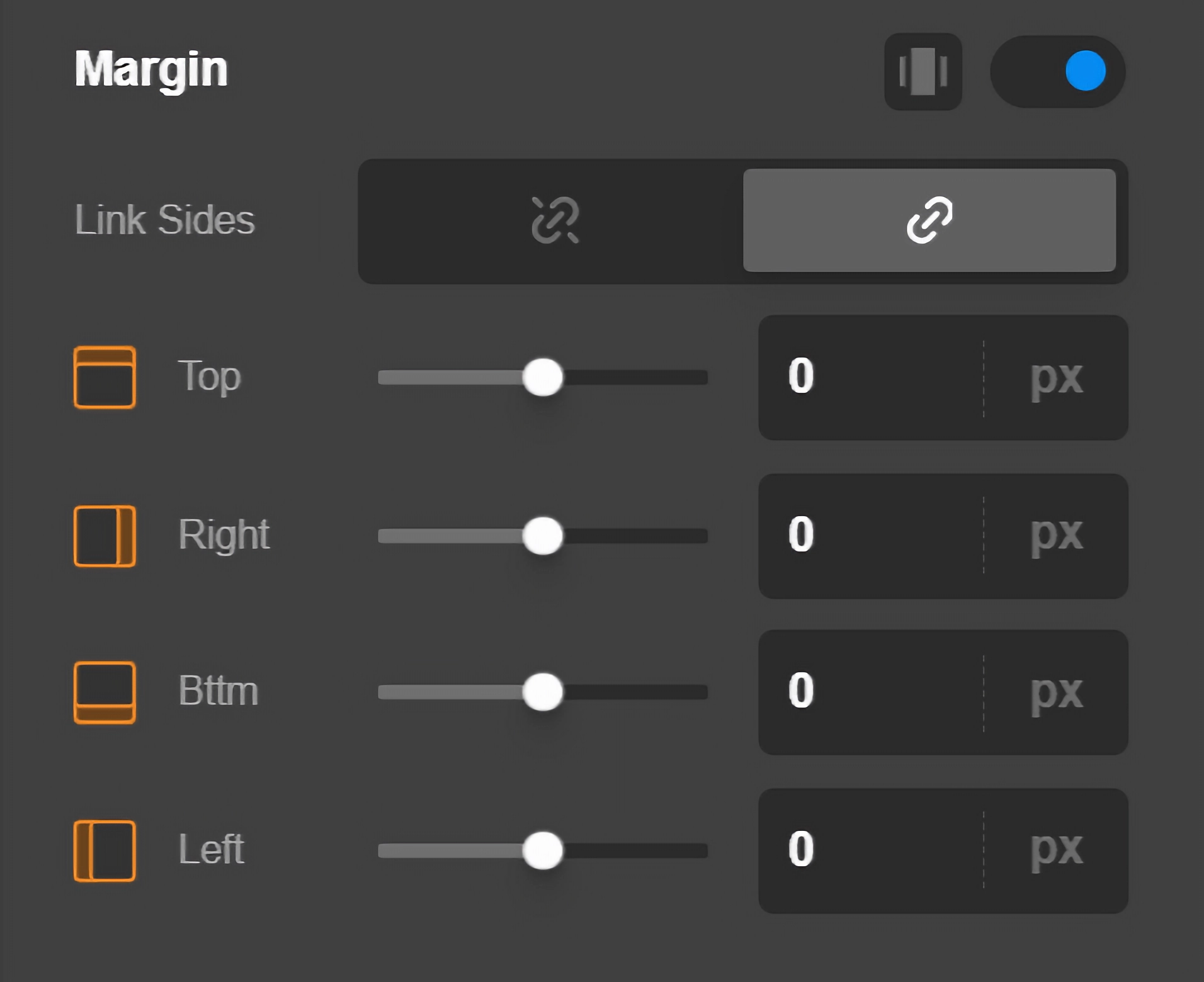
Task: Open the Top margin px unit dropdown
Action: tap(1056, 377)
